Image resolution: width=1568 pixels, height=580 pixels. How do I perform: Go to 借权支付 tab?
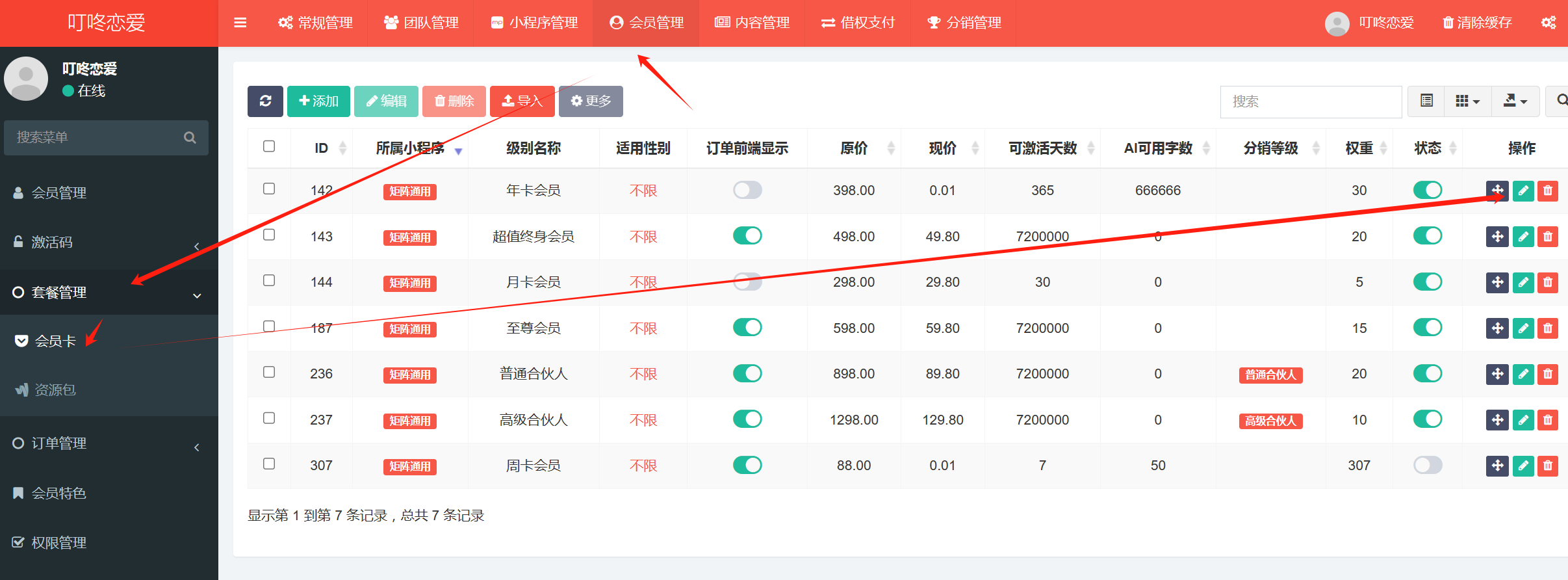click(x=858, y=23)
